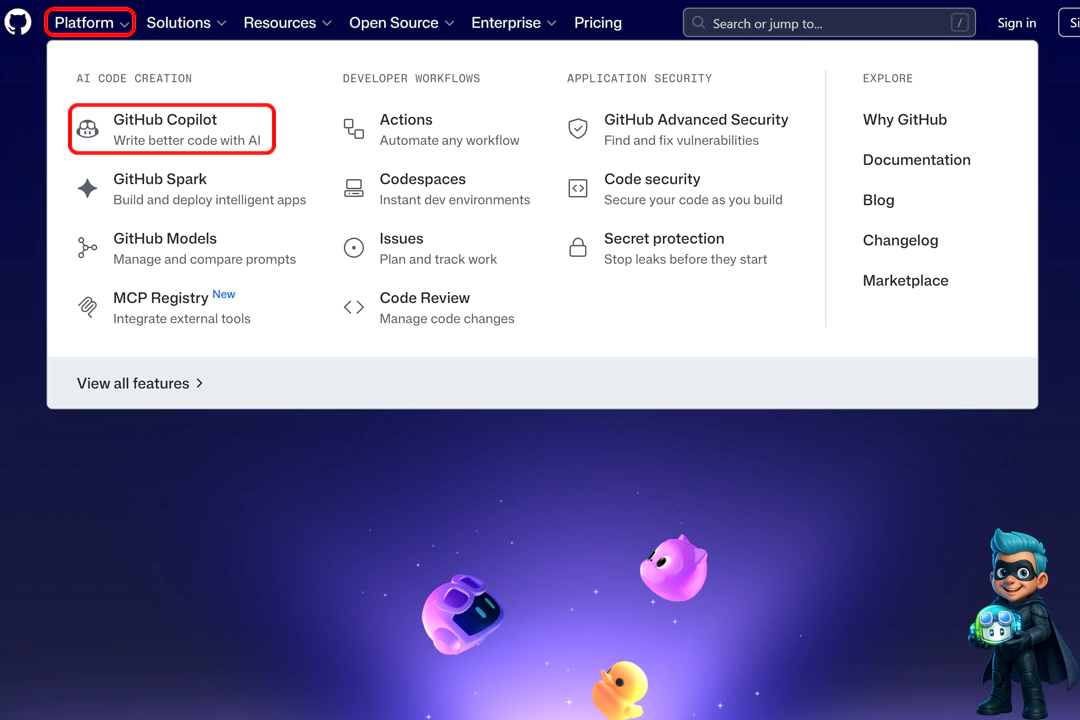Screen dimensions: 1080x720
Task: Select the Pricing menu item
Action: pos(598,22)
